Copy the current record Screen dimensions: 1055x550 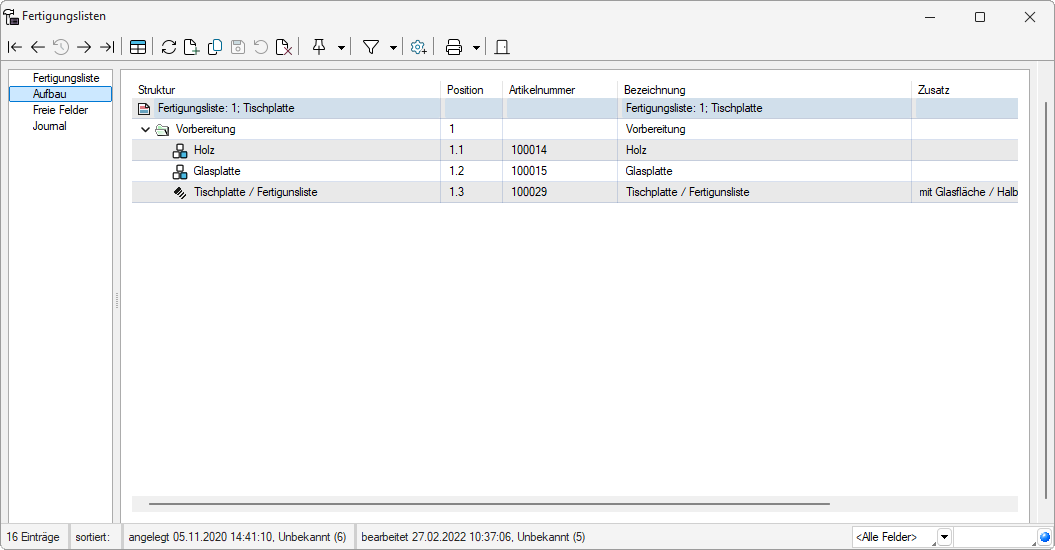pos(214,47)
